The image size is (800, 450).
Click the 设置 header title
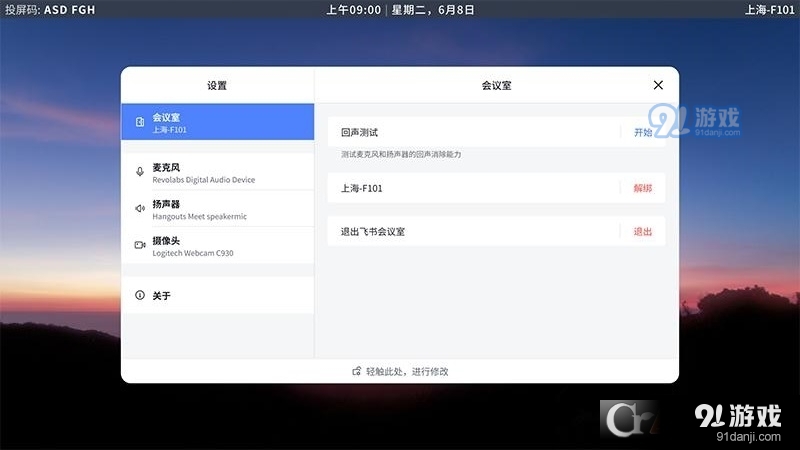(x=217, y=86)
